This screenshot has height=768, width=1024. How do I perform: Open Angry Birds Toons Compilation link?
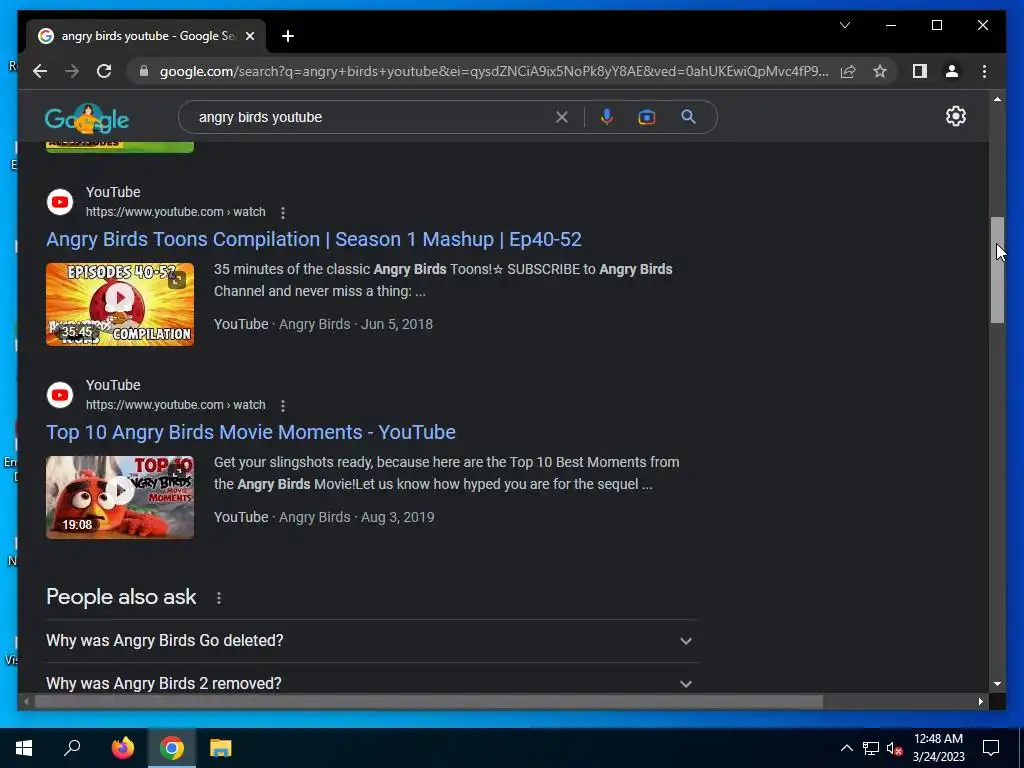click(x=313, y=239)
